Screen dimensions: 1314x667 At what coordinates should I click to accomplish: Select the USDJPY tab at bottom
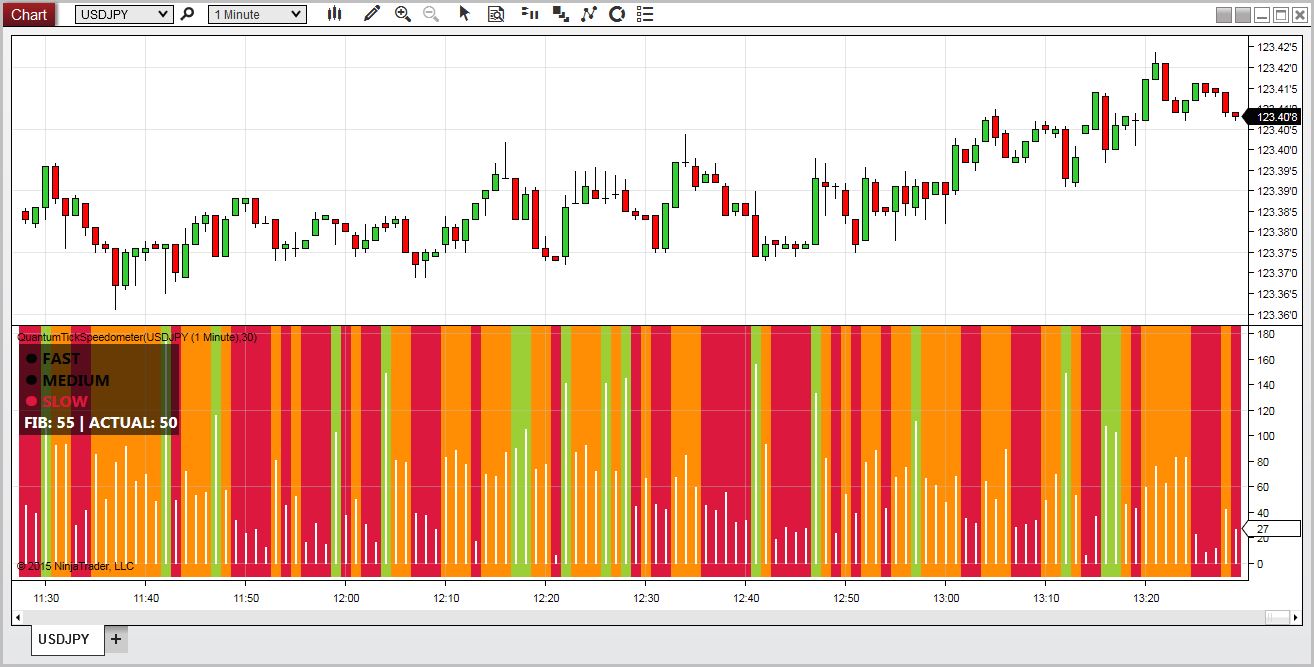tap(67, 639)
